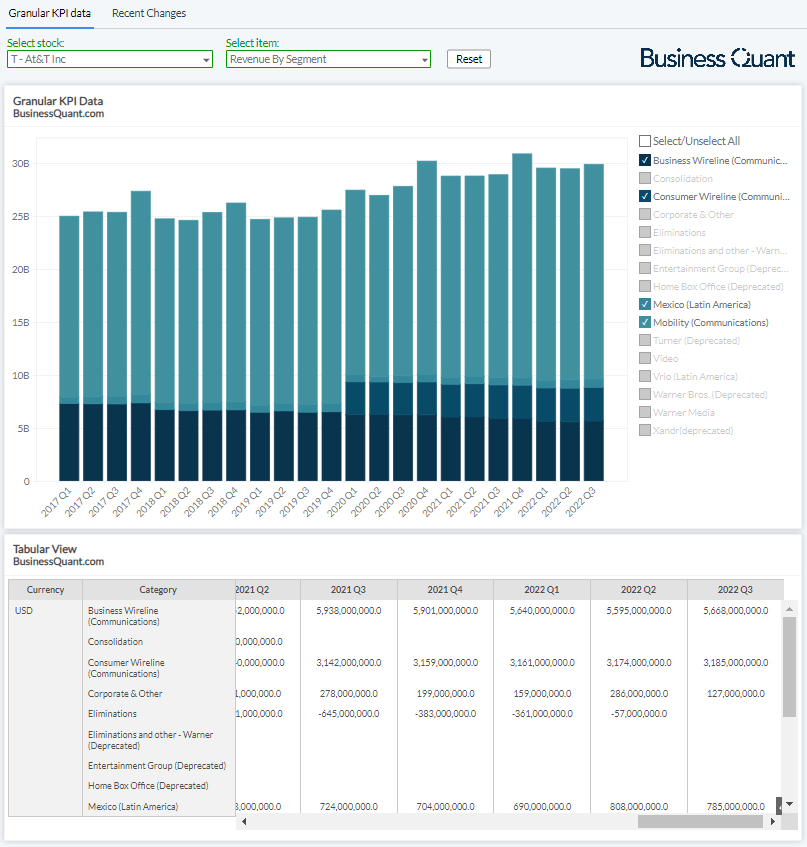Tick Eliminations and other - Warner checkbox
Screen dimensions: 807x847
click(x=644, y=250)
